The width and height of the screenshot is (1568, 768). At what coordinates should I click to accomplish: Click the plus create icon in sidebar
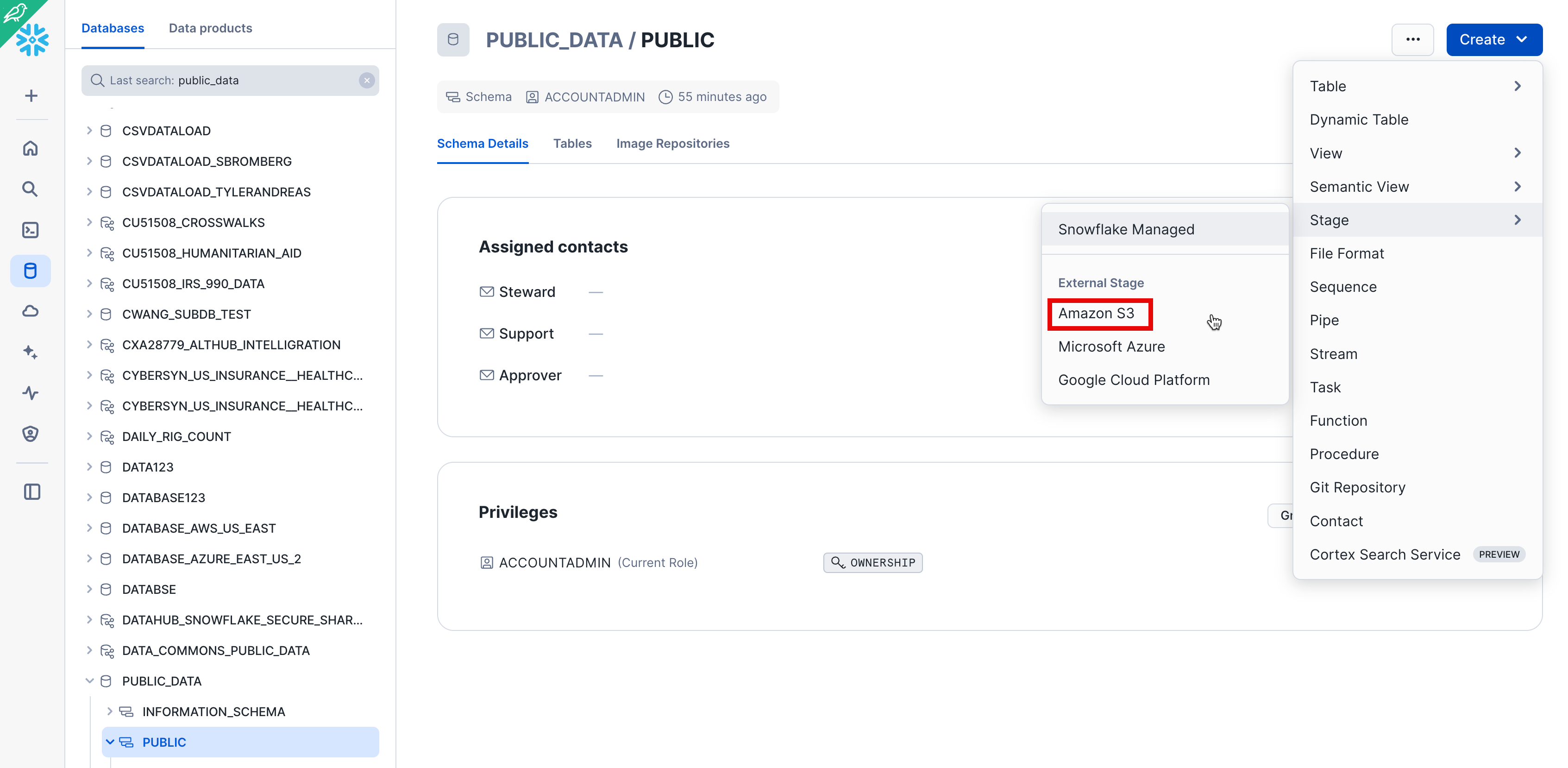31,95
